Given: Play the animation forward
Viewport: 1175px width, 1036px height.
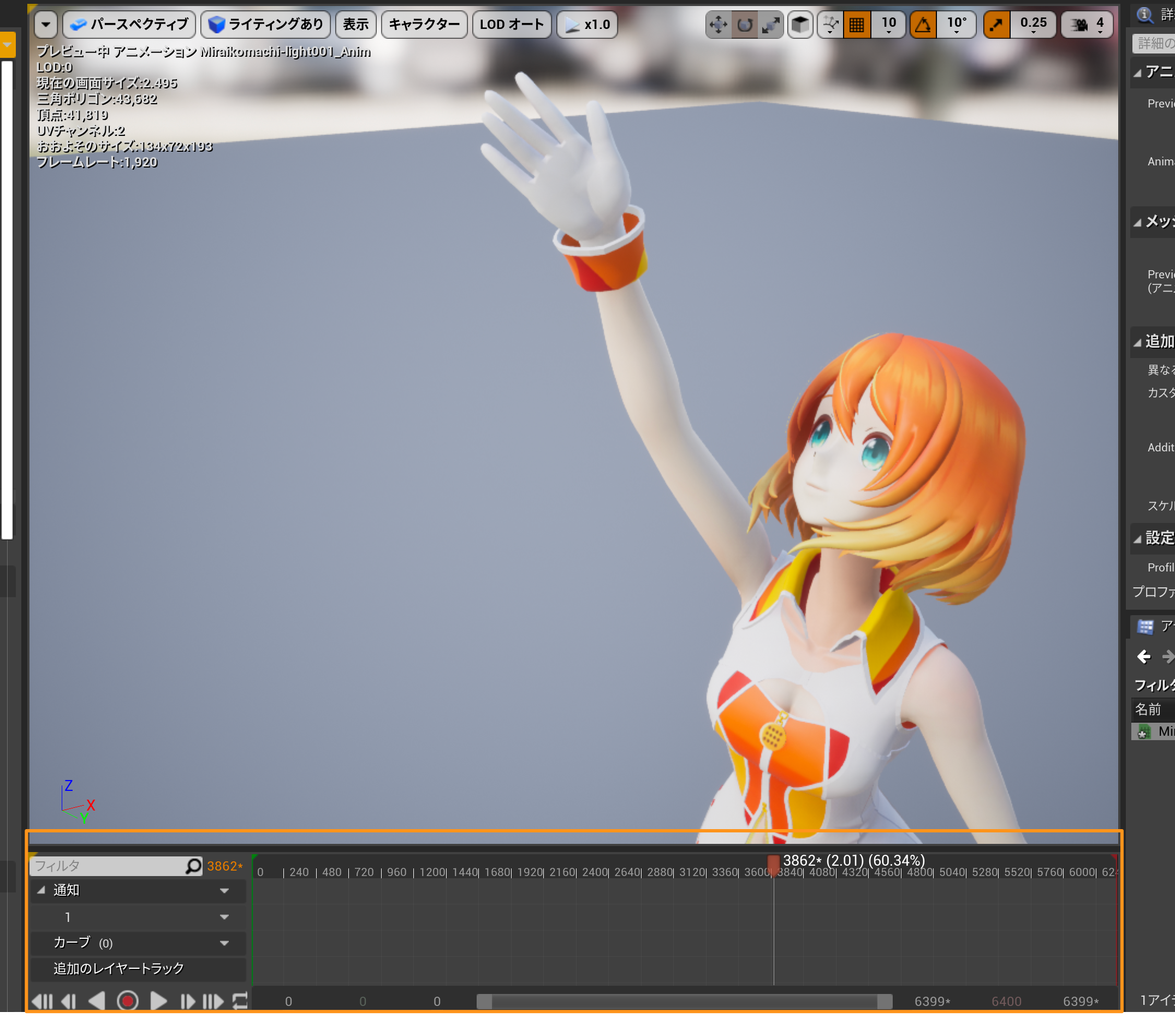Looking at the screenshot, I should coord(159,1002).
